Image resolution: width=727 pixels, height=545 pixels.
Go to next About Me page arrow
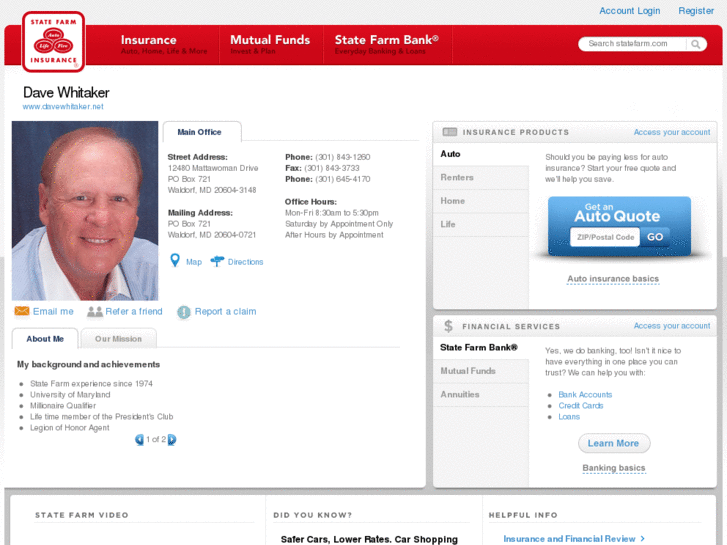click(172, 439)
